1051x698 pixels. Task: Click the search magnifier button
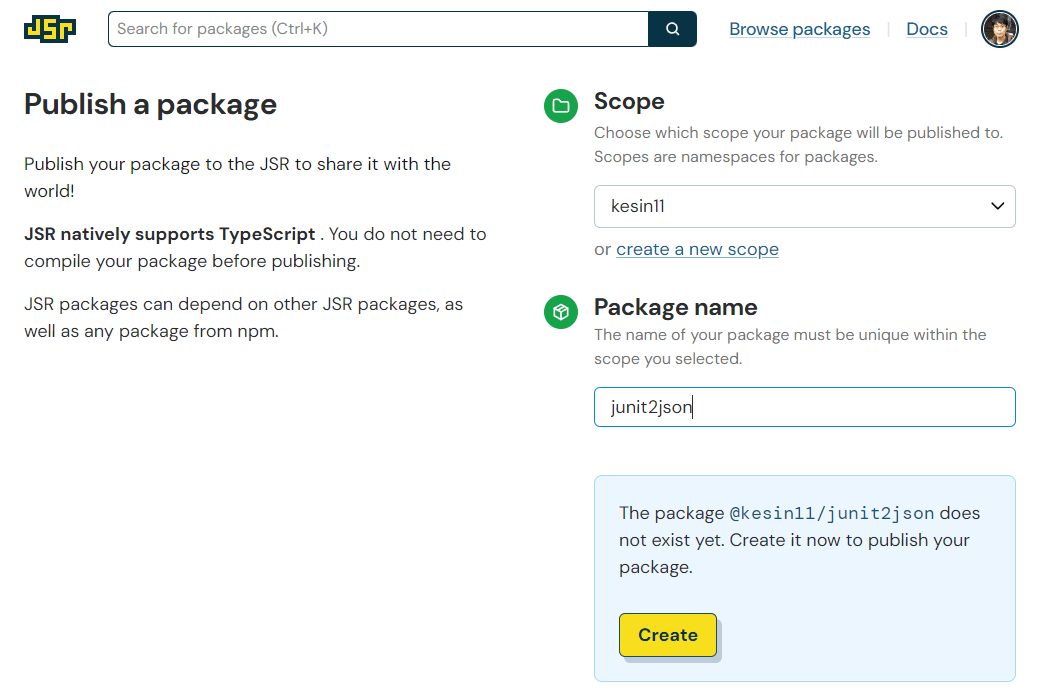[672, 29]
